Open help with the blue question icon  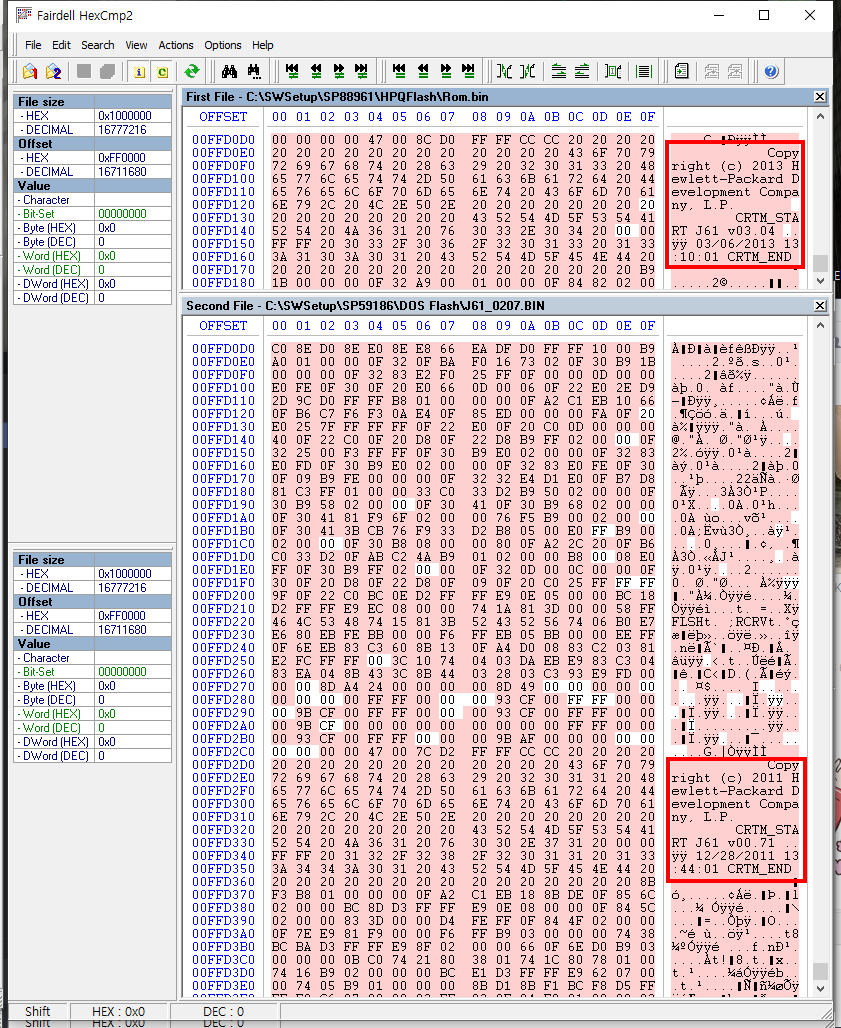tap(772, 71)
